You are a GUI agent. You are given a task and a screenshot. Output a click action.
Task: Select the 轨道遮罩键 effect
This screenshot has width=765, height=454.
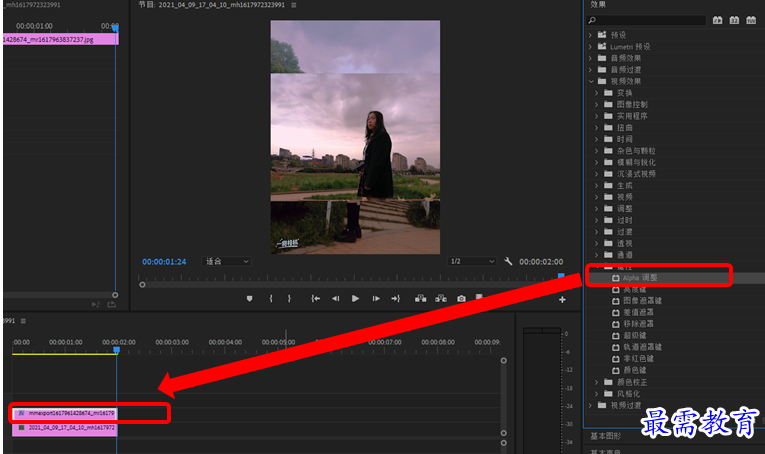click(643, 347)
